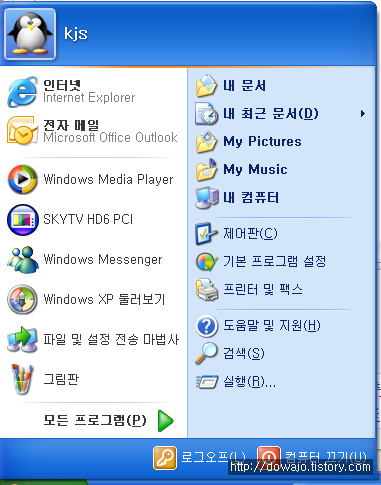Select the 파일 및 설정 전송 마법사 label
This screenshot has width=381, height=485.
coord(111,339)
